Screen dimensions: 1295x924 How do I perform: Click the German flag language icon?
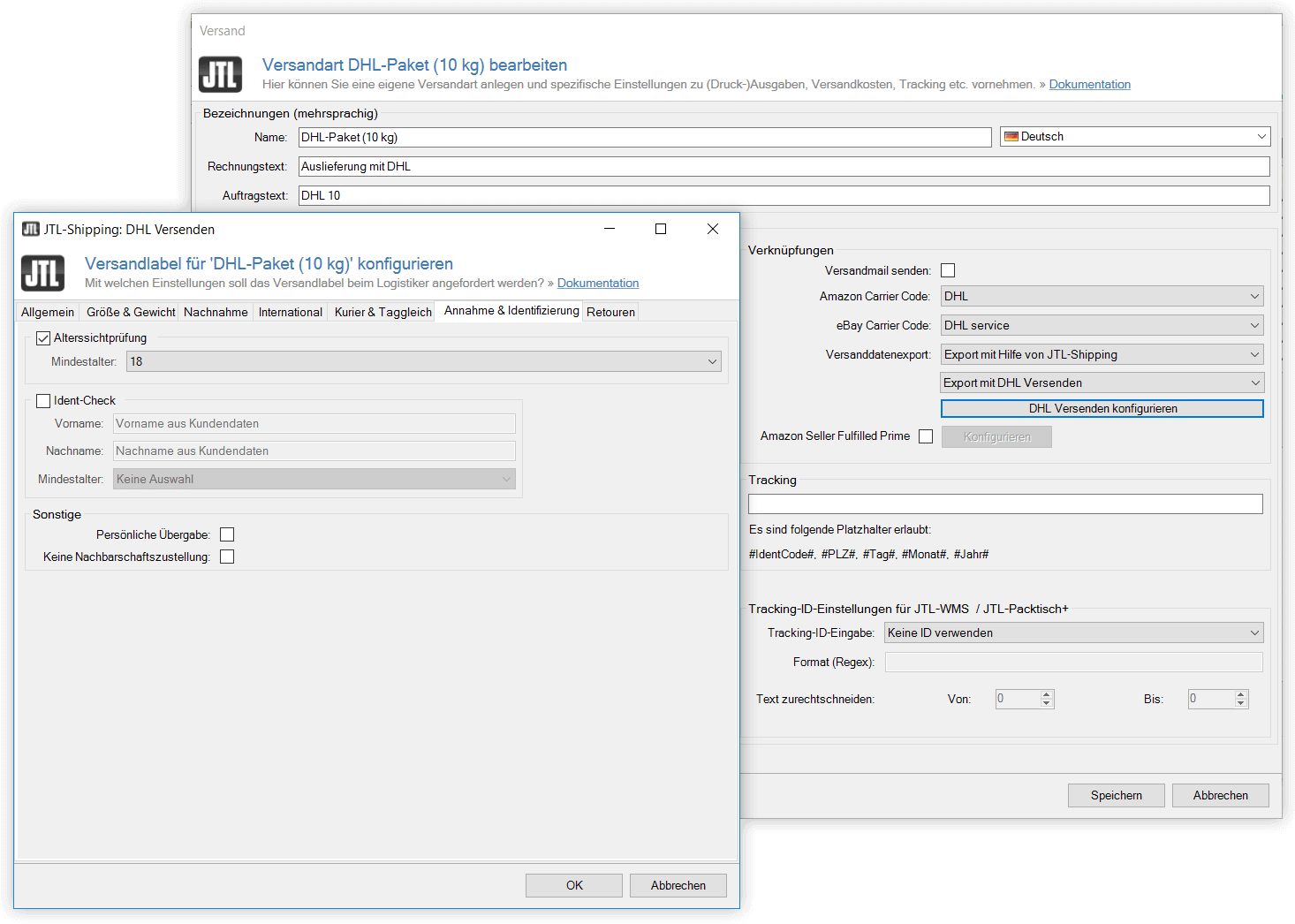coord(1011,137)
